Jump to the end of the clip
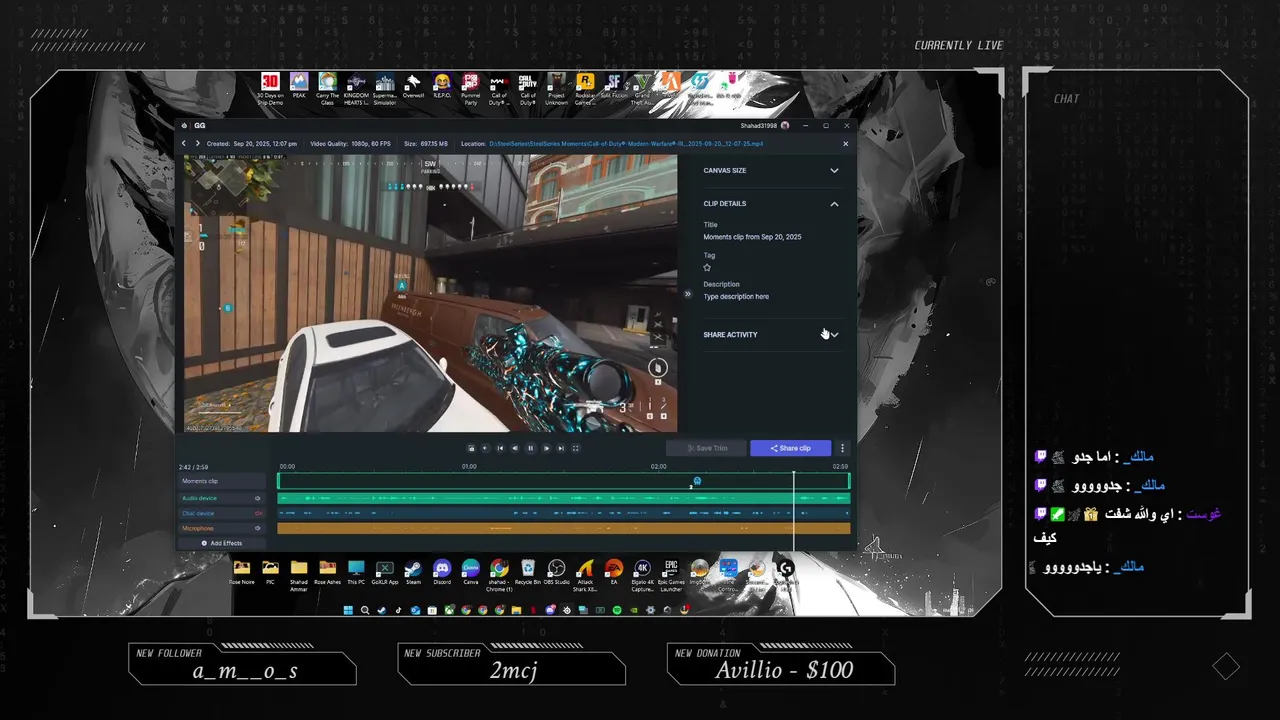This screenshot has width=1280, height=720. pyautogui.click(x=561, y=448)
